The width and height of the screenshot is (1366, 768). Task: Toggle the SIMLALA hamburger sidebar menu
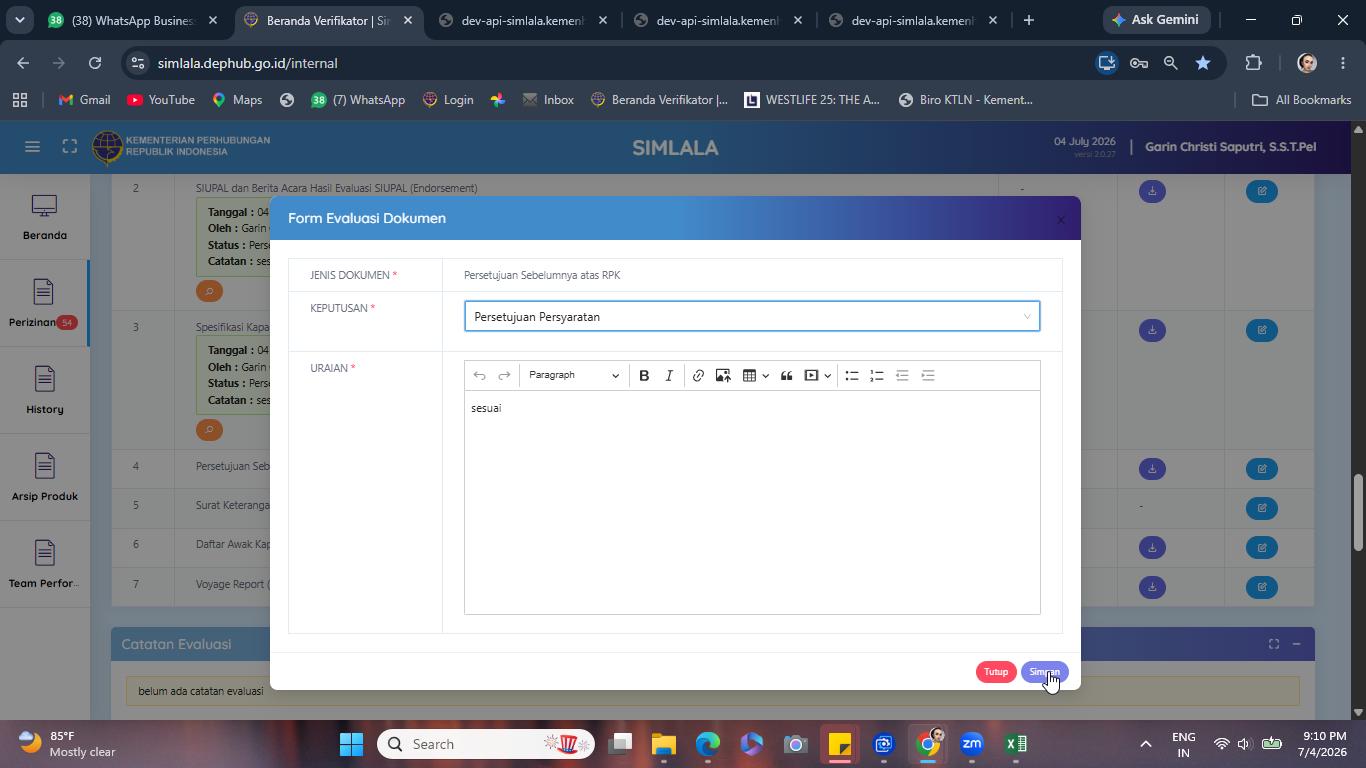click(x=32, y=147)
